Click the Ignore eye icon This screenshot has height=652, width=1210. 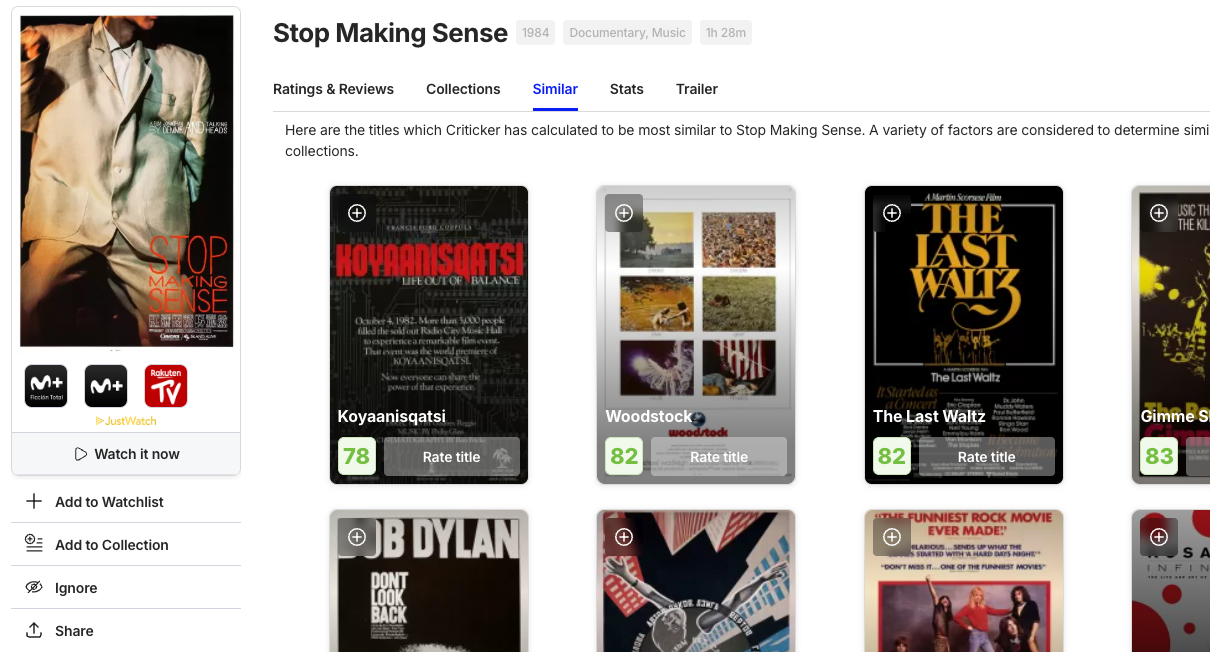(x=34, y=587)
